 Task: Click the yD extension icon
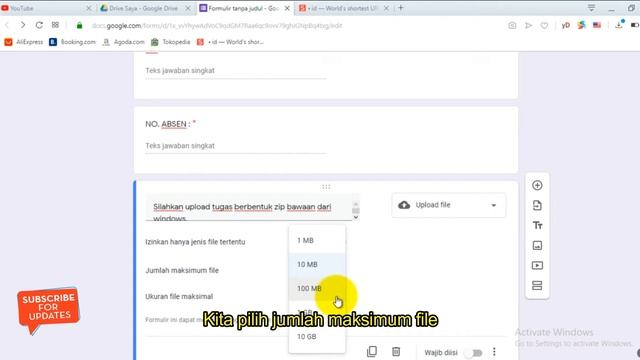coord(565,25)
